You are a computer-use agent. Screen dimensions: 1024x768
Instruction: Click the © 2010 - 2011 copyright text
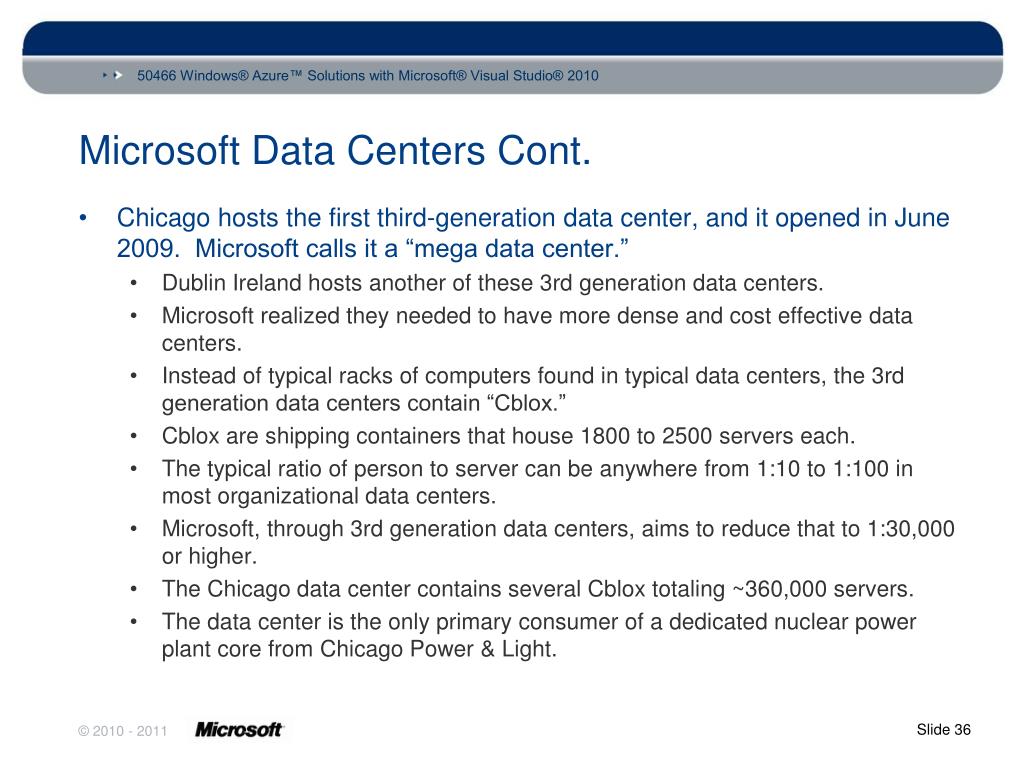tap(123, 731)
